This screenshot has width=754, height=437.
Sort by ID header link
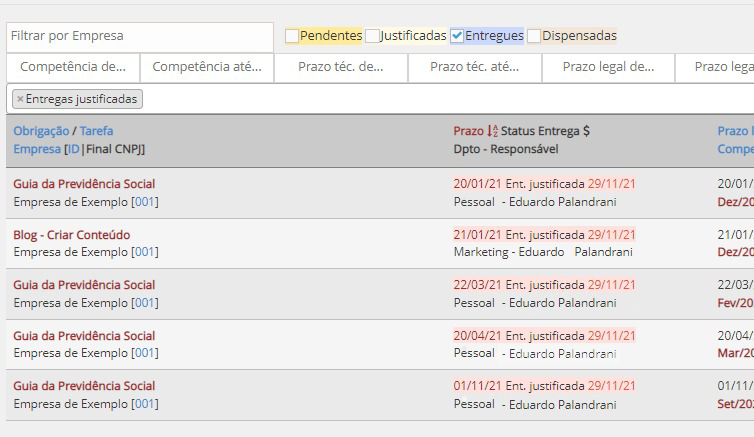tap(73, 149)
